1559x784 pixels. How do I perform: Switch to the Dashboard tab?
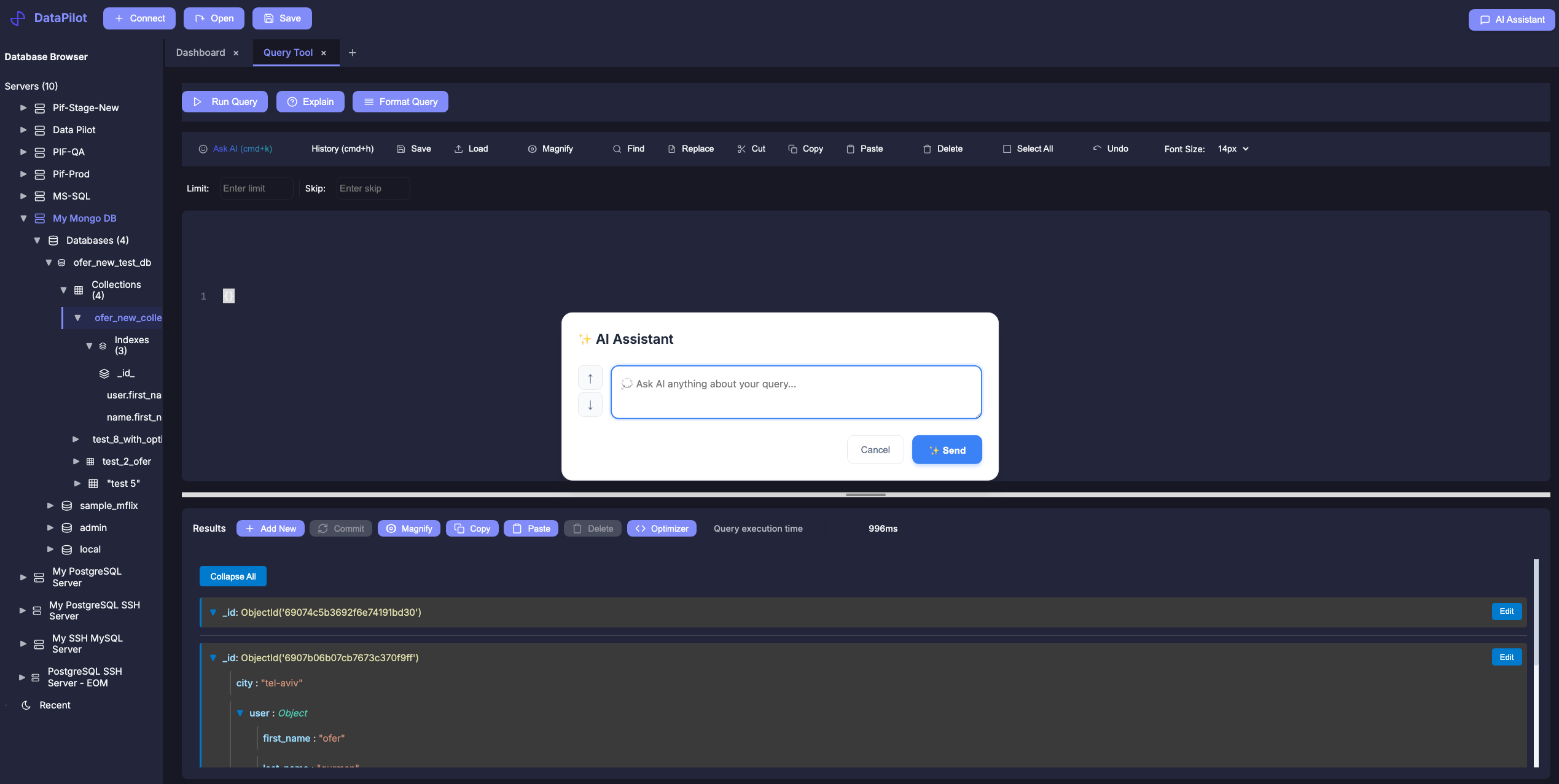pos(200,53)
